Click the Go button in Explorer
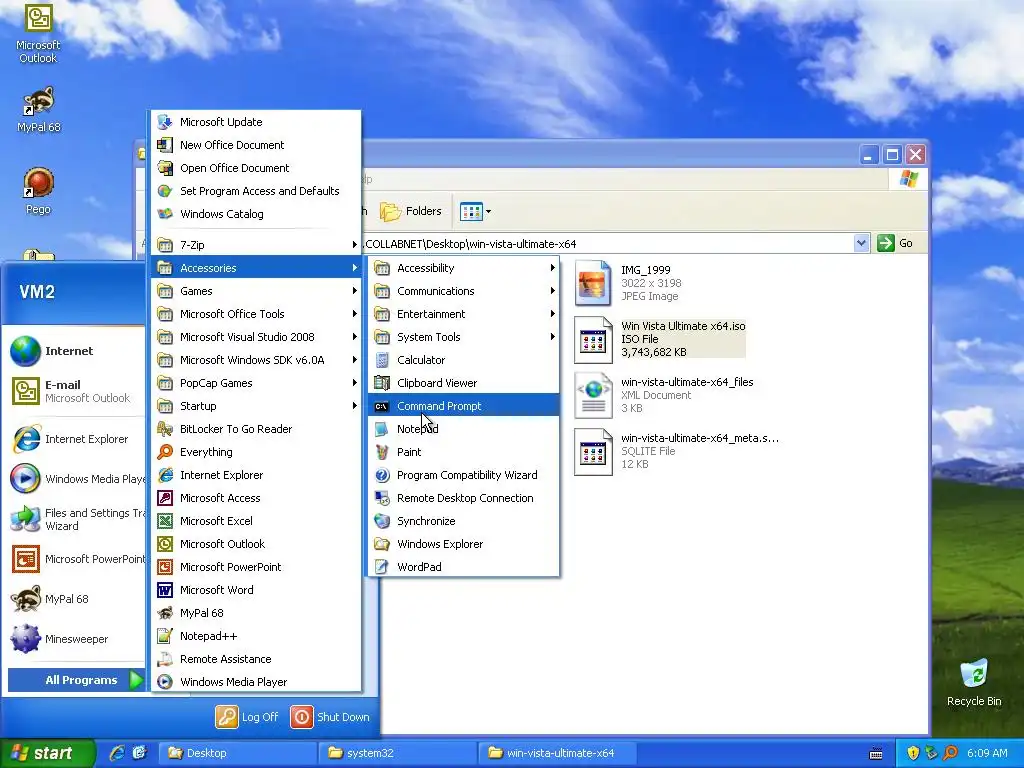The image size is (1024, 768). click(x=895, y=243)
